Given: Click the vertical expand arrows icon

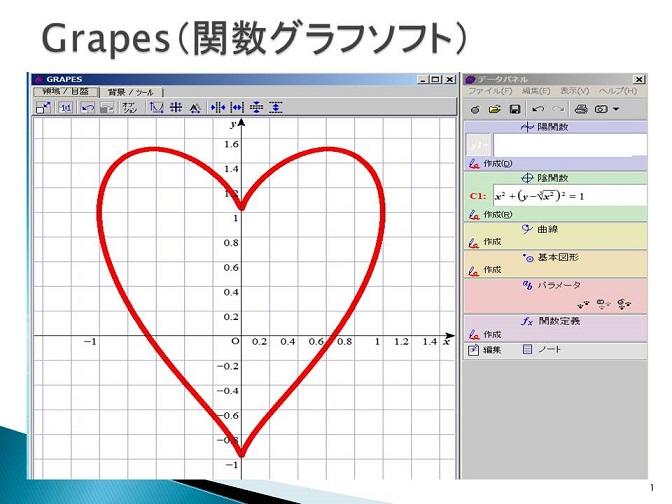Looking at the screenshot, I should (x=276, y=108).
